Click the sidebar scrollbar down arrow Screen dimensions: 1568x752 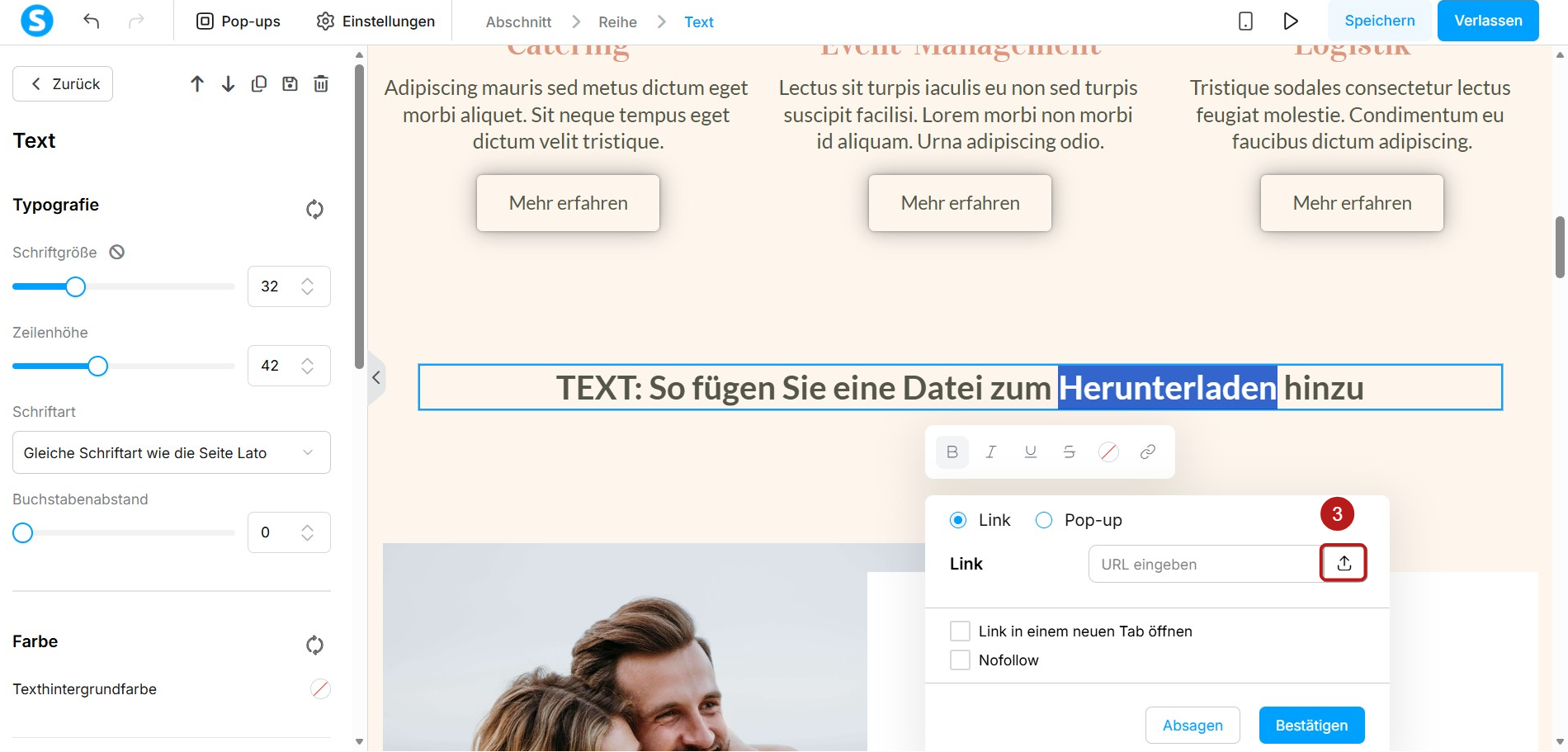point(359,741)
